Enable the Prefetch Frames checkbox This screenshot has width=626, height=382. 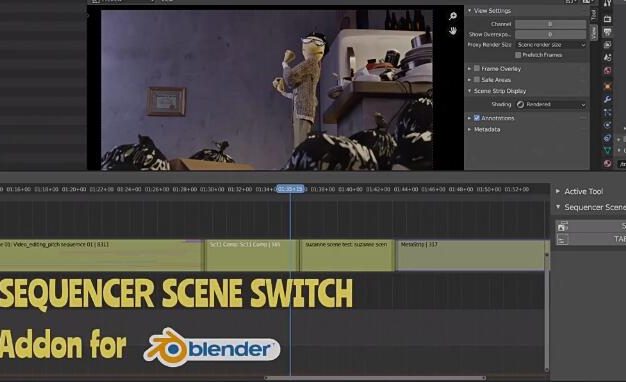(518, 55)
